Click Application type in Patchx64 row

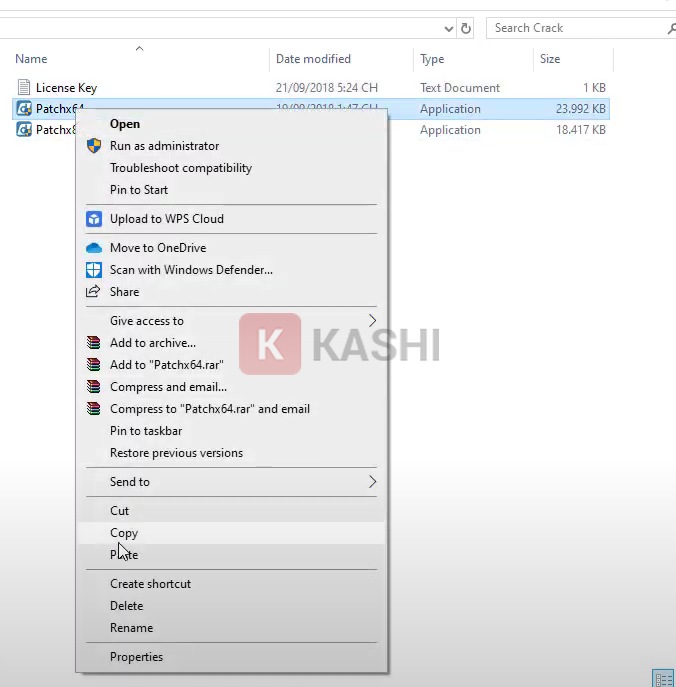(x=450, y=109)
